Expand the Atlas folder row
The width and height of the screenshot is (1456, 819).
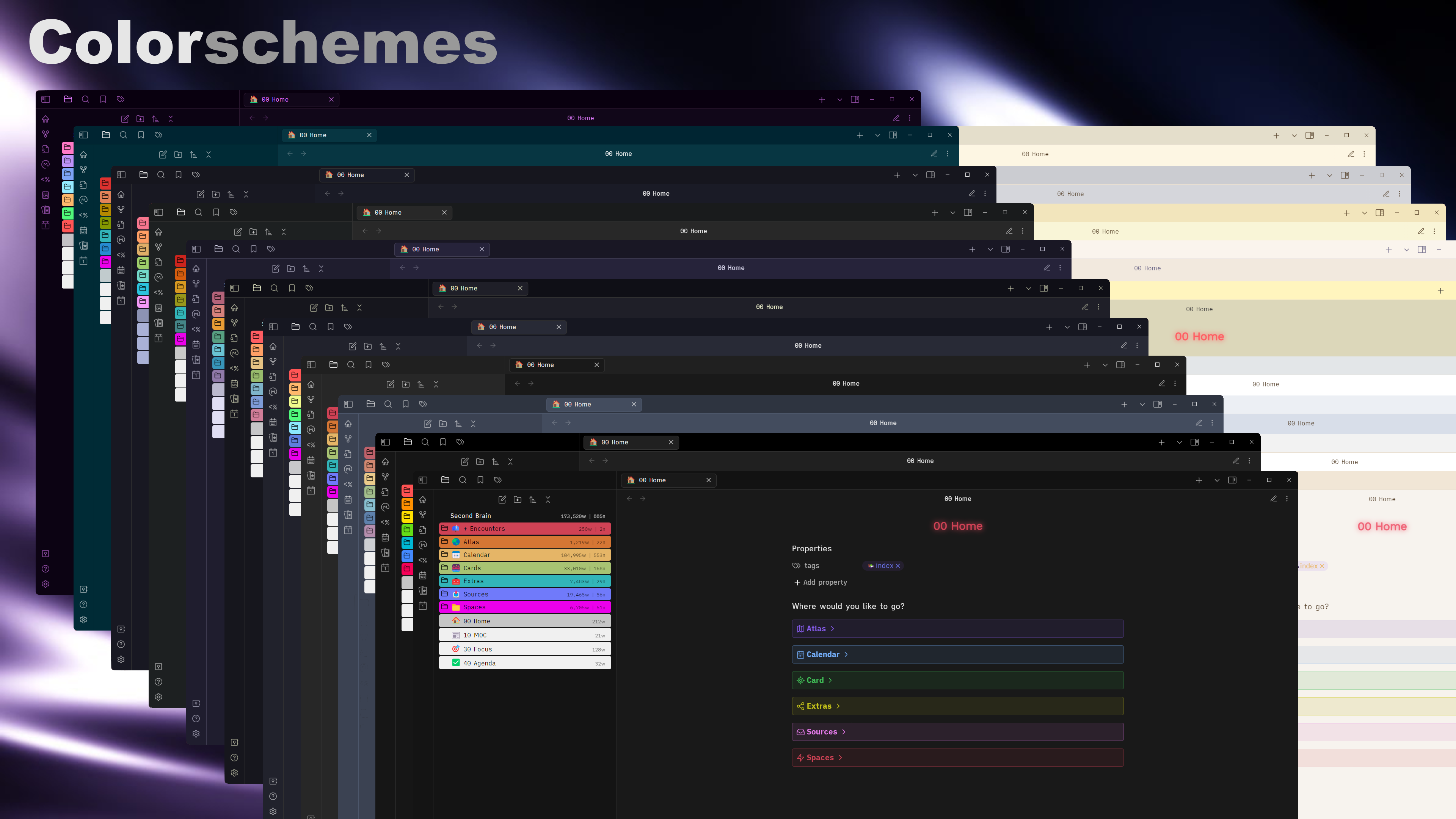click(x=525, y=541)
